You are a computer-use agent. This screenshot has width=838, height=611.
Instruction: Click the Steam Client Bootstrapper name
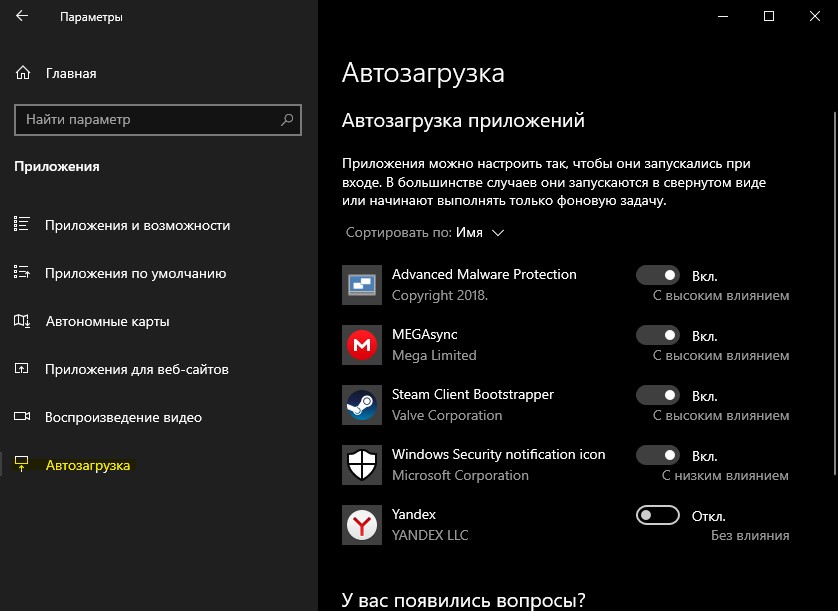pyautogui.click(x=472, y=395)
